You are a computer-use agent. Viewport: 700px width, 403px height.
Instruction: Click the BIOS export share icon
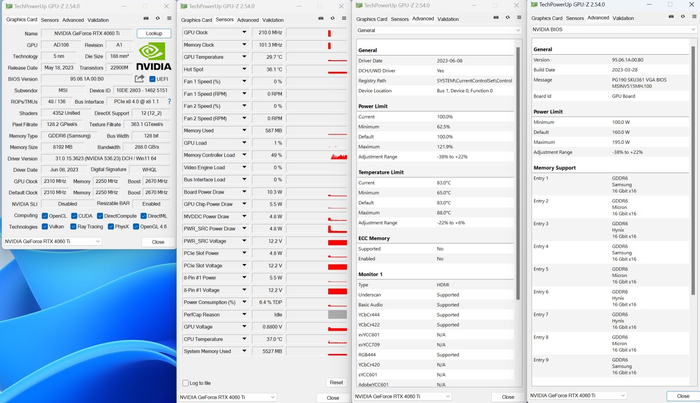tap(138, 78)
